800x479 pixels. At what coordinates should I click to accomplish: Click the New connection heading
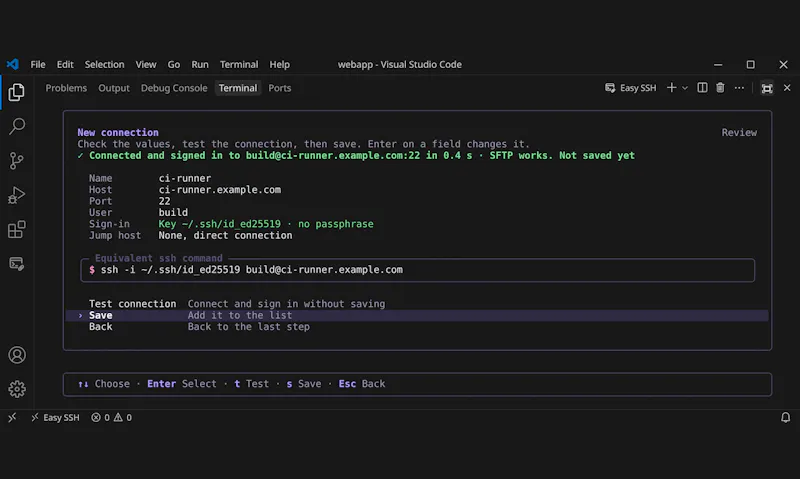click(118, 132)
